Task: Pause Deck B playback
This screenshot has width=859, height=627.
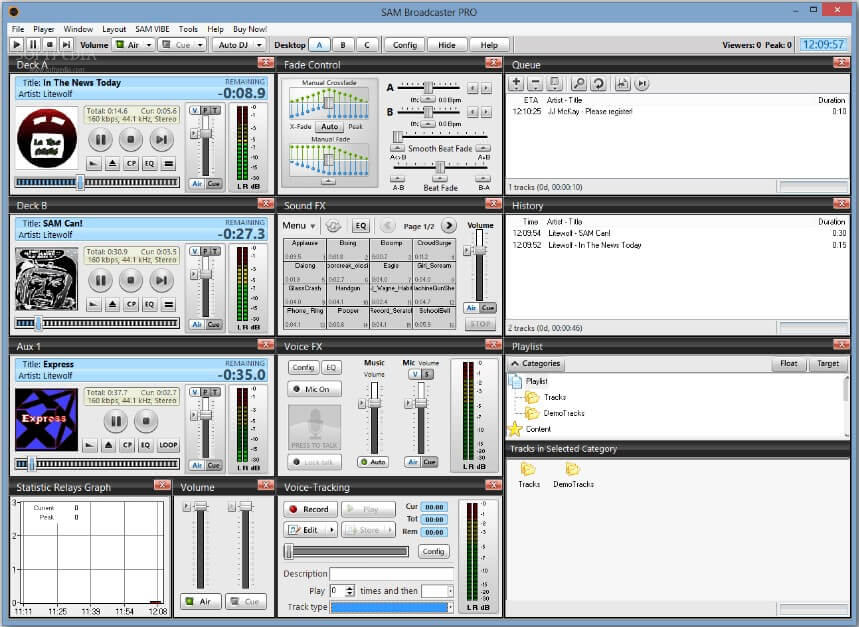Action: tap(100, 280)
